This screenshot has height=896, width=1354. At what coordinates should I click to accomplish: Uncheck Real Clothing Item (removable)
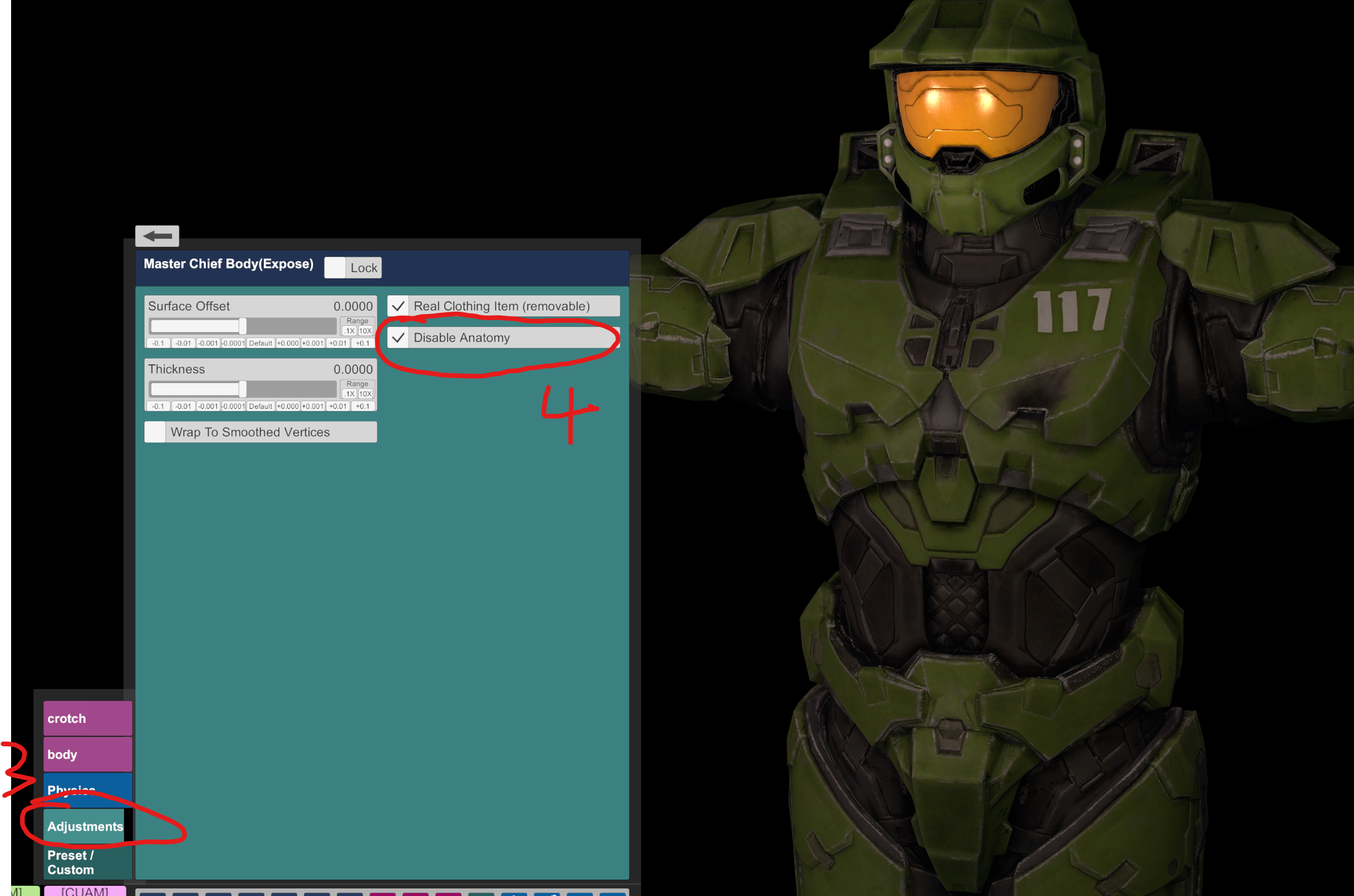pos(398,306)
